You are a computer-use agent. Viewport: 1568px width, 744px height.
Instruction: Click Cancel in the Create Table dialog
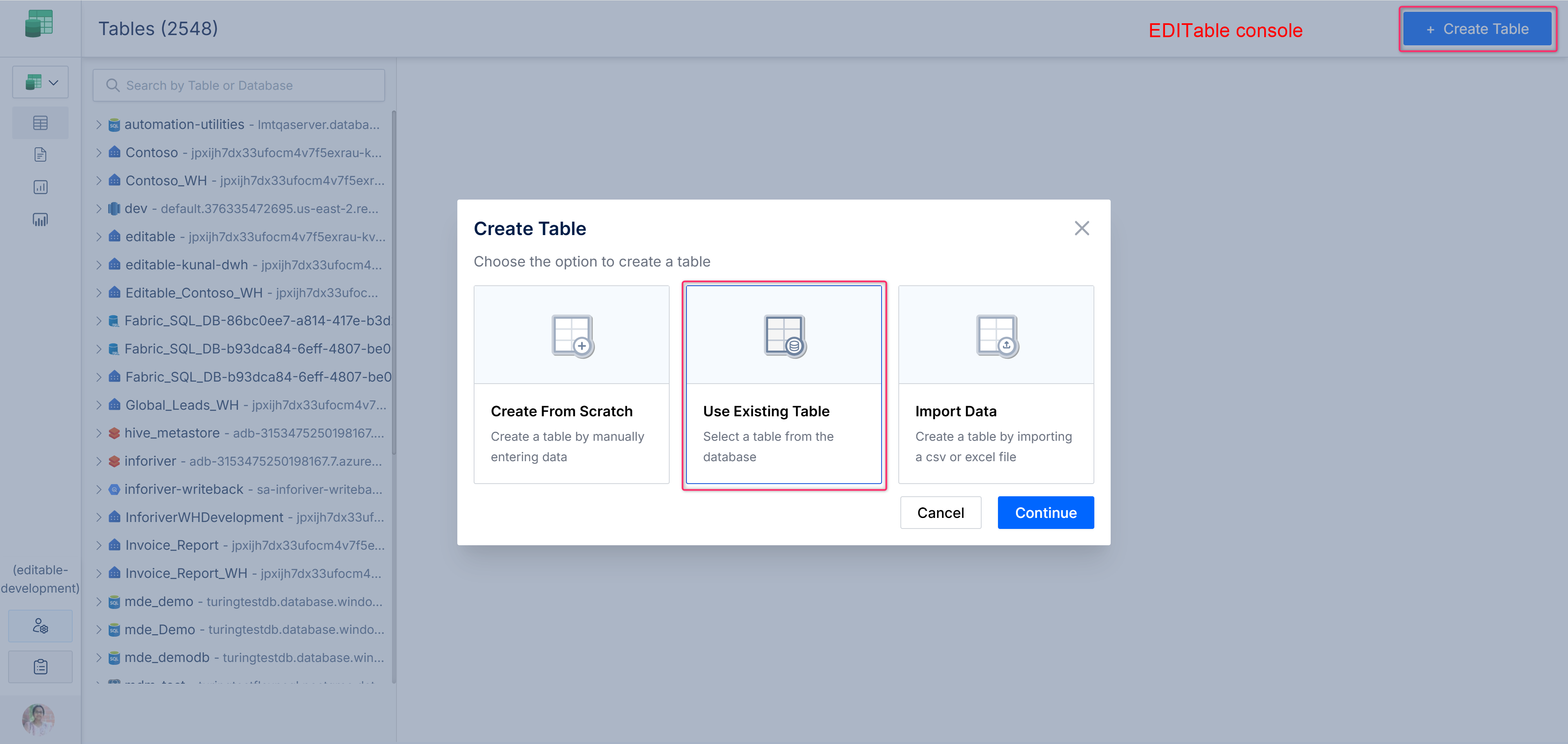click(x=940, y=512)
